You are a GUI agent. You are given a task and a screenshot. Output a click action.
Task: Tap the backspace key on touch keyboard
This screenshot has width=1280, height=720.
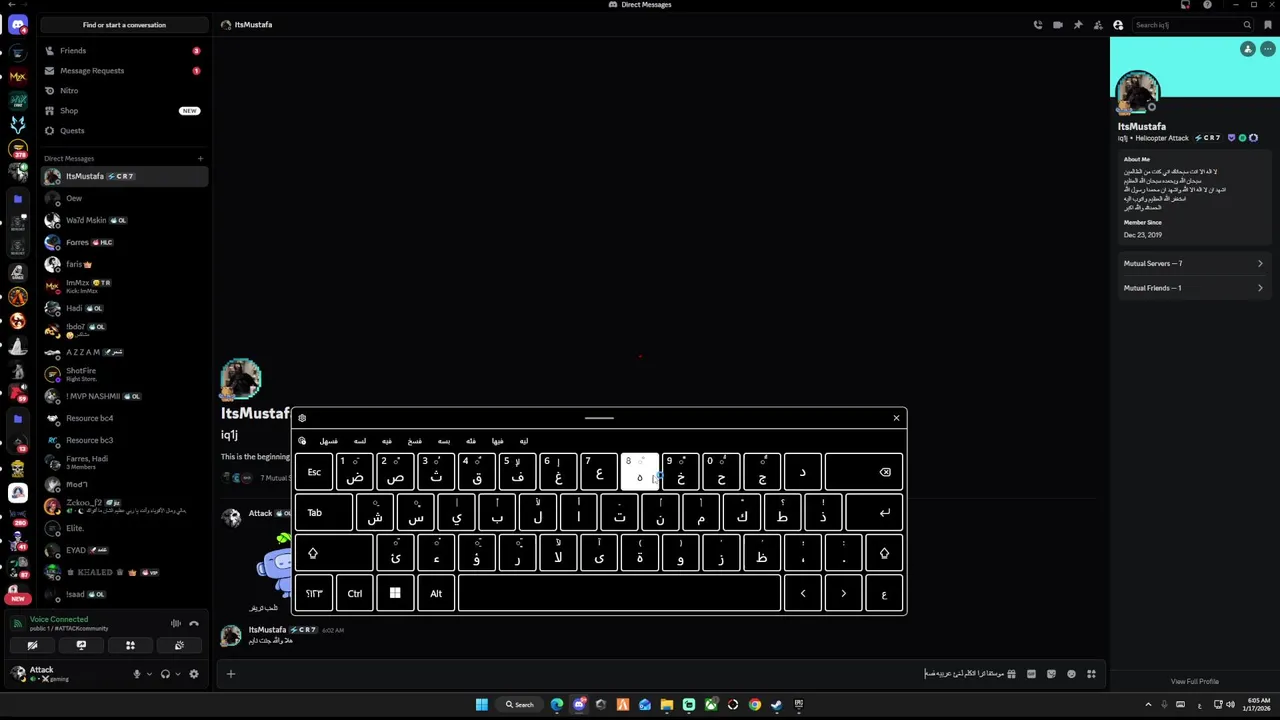865,472
